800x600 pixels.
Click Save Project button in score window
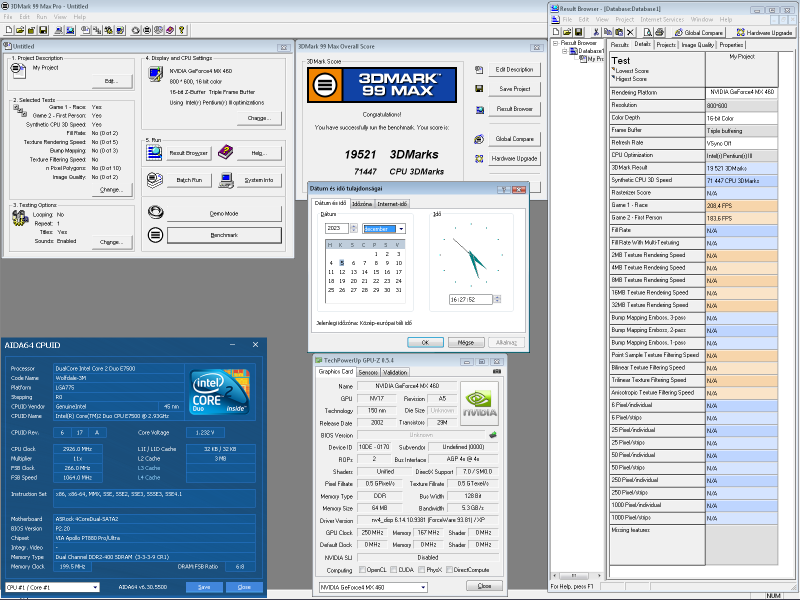(515, 89)
